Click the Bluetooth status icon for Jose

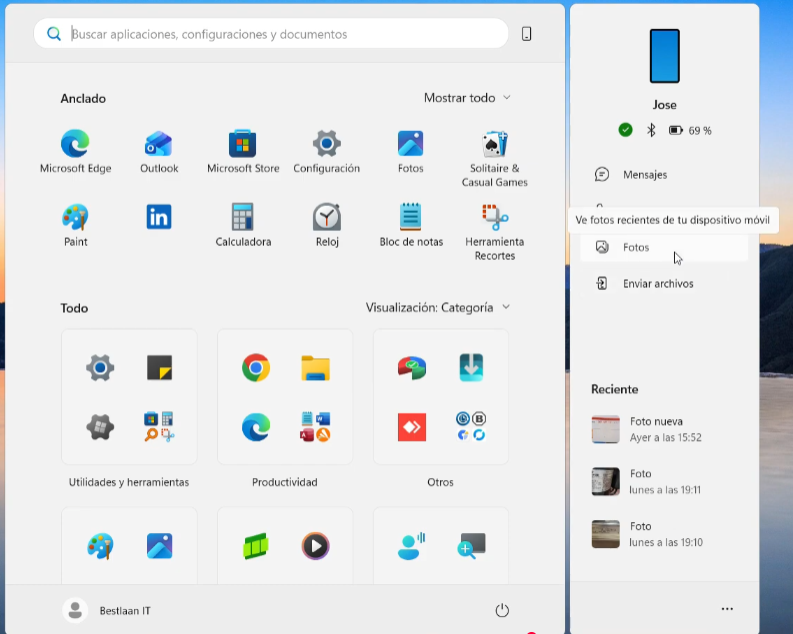click(x=651, y=130)
